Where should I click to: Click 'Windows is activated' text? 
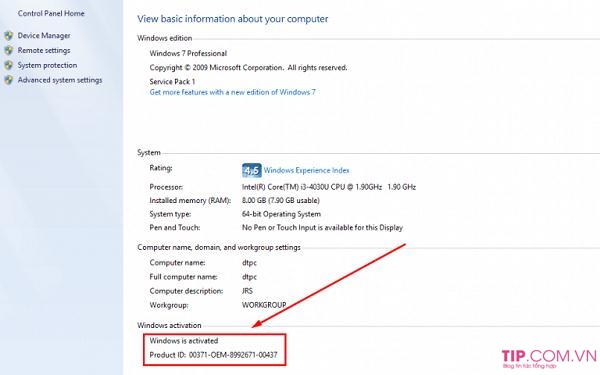pos(184,341)
